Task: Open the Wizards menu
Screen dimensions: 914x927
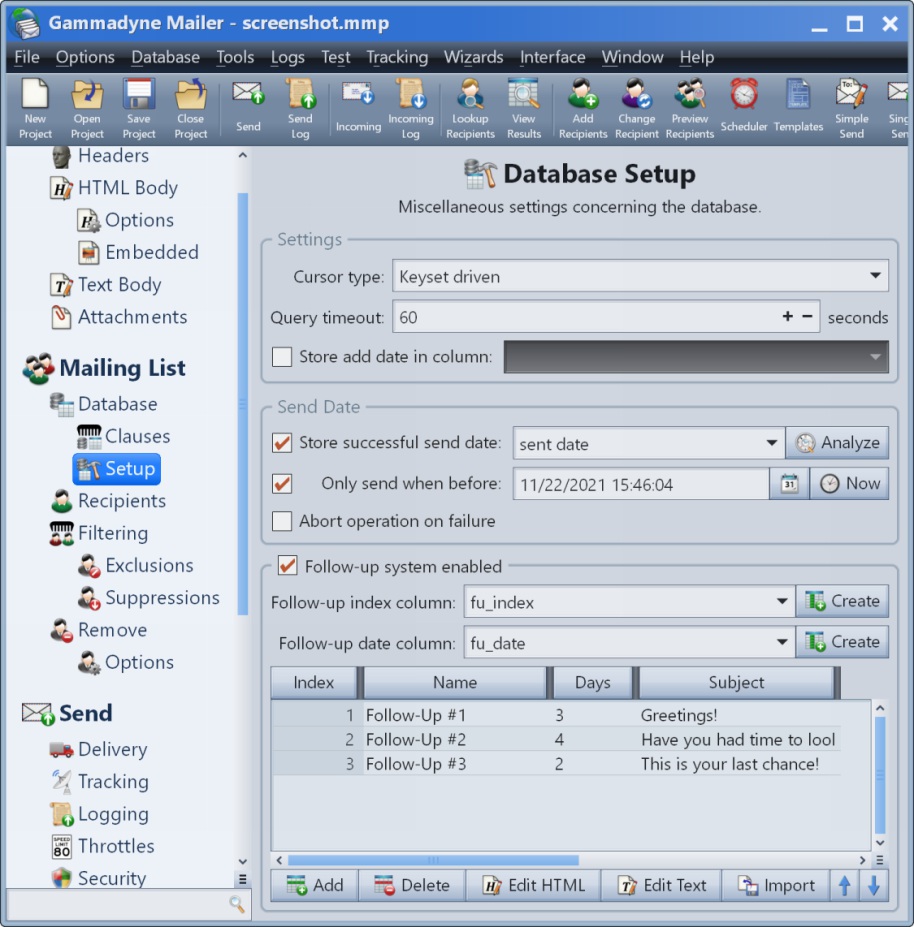Action: click(474, 57)
